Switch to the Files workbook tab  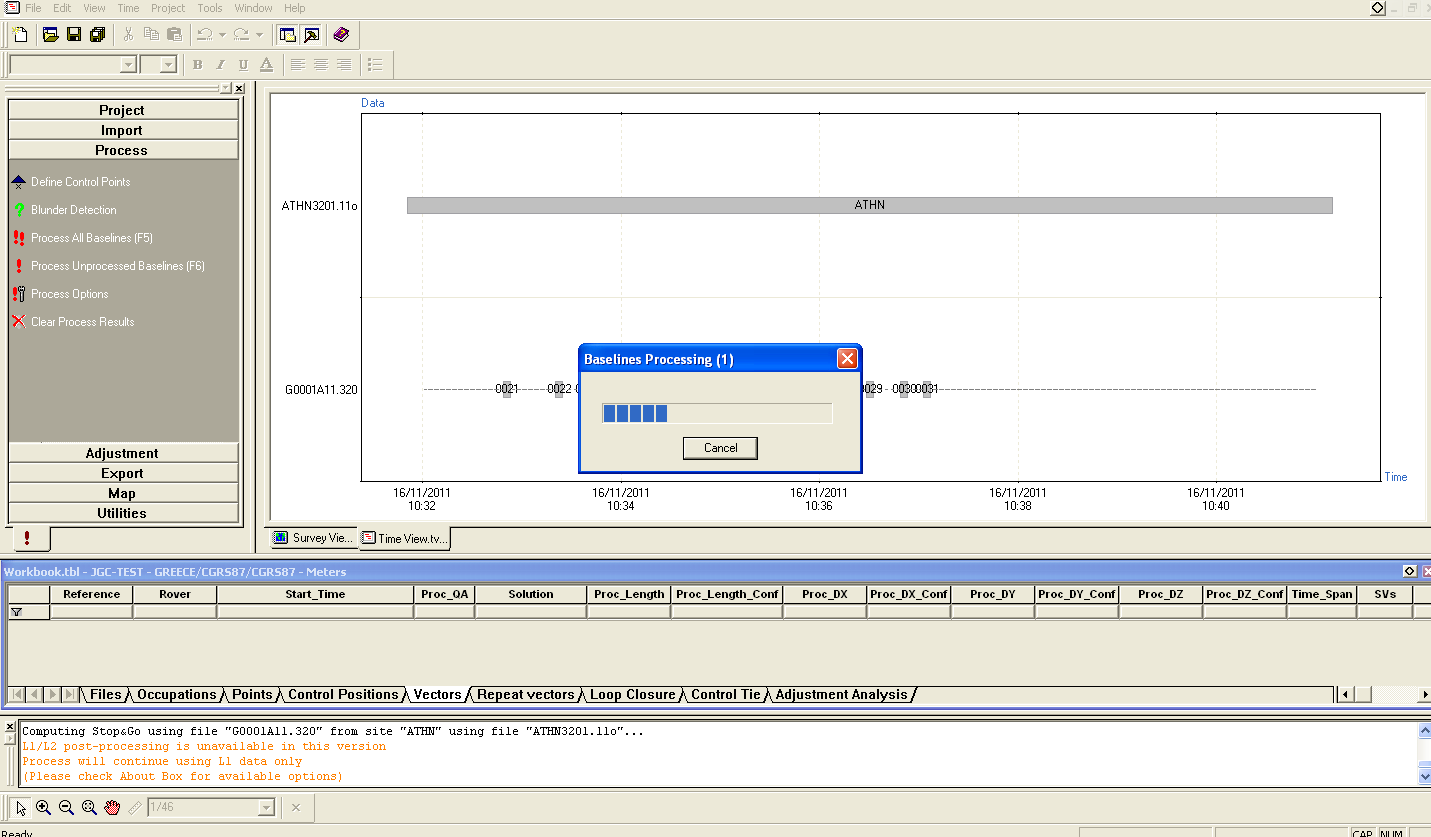105,694
